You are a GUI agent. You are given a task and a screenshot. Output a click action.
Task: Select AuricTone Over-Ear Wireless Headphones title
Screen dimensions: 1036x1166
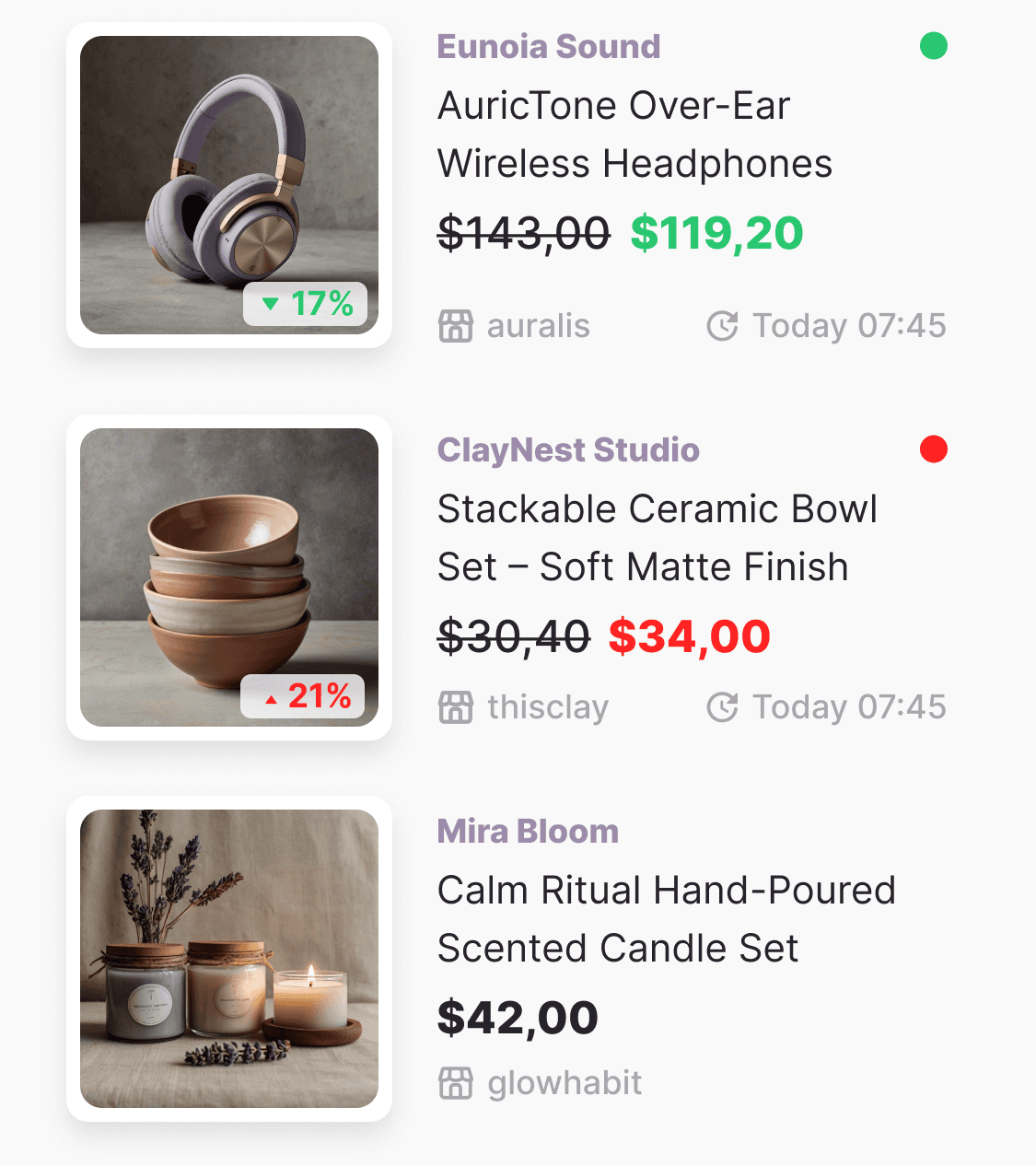tap(634, 134)
